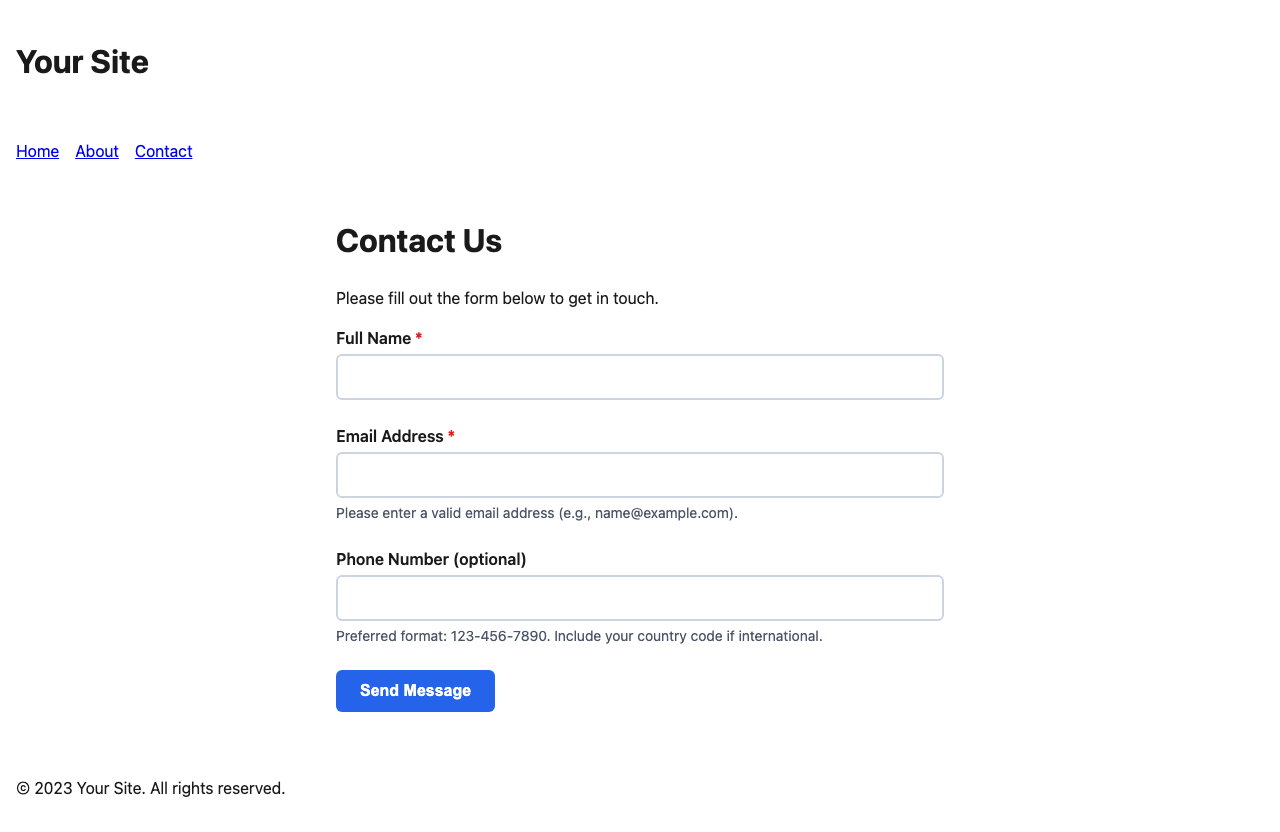This screenshot has height=832, width=1280.
Task: Click the preferred phone format hint text
Action: 579,635
